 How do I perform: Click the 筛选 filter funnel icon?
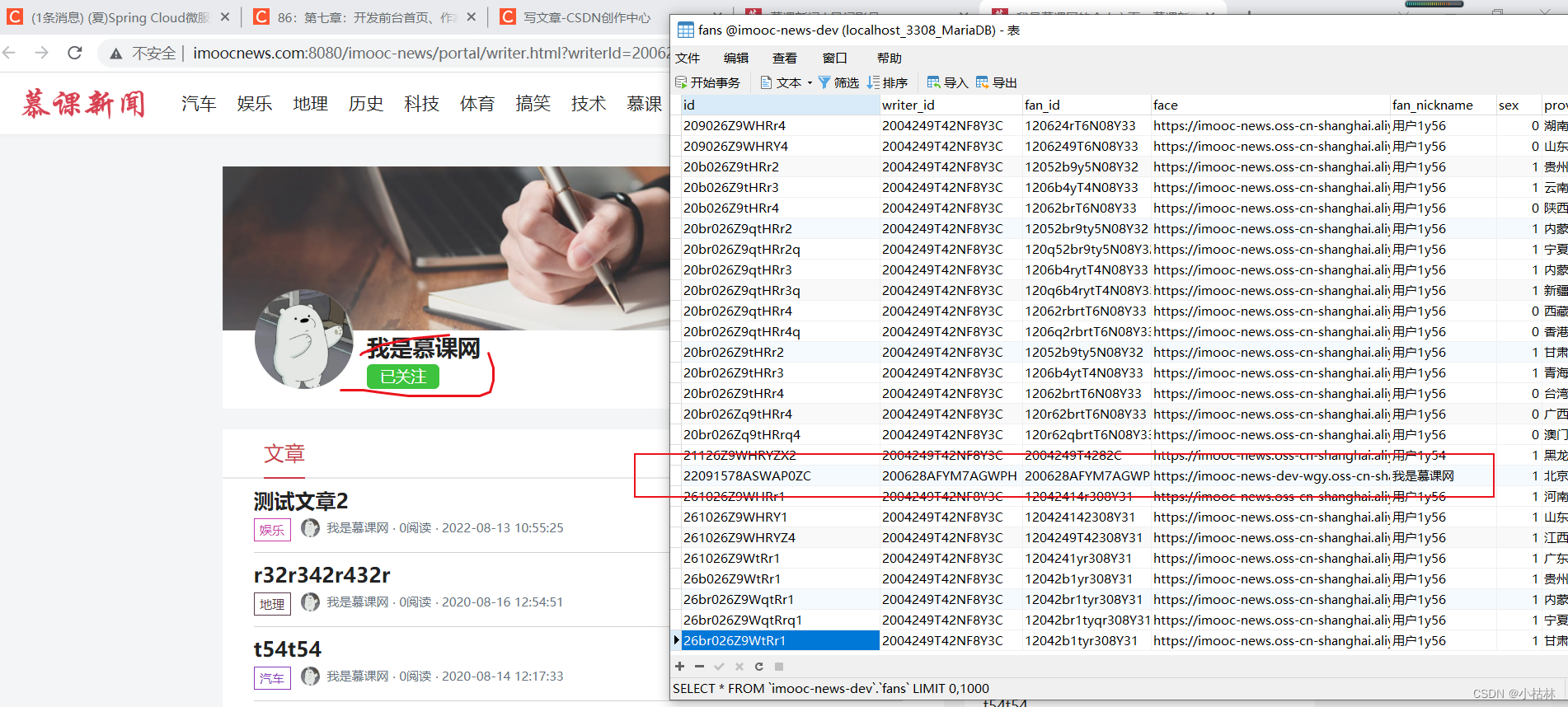pos(824,82)
